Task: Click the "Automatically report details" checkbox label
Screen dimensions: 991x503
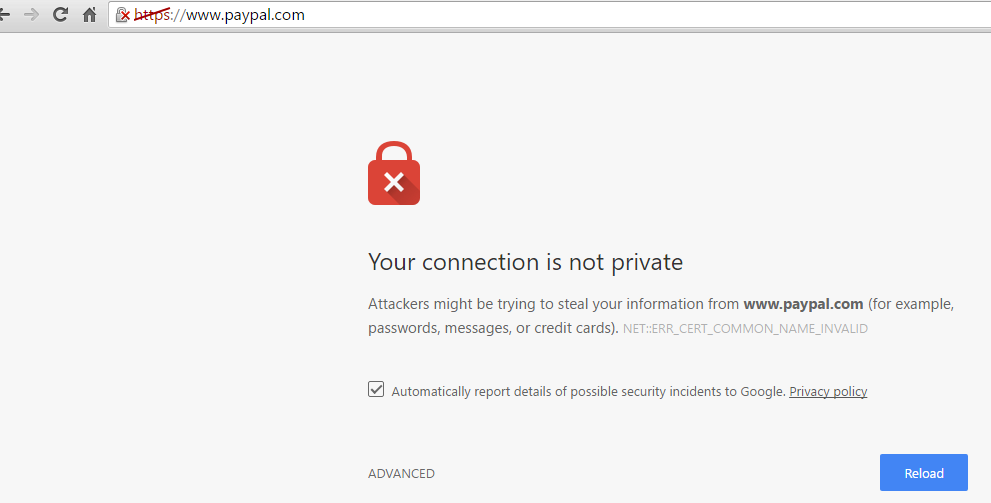Action: click(x=588, y=392)
